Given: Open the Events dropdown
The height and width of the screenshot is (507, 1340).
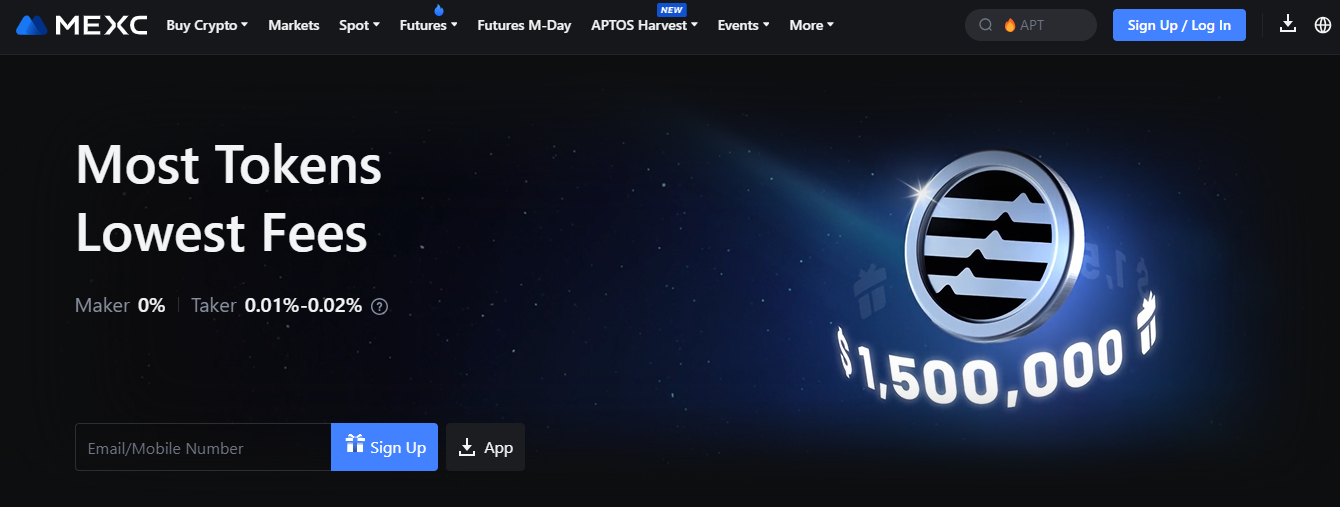Looking at the screenshot, I should click(743, 25).
